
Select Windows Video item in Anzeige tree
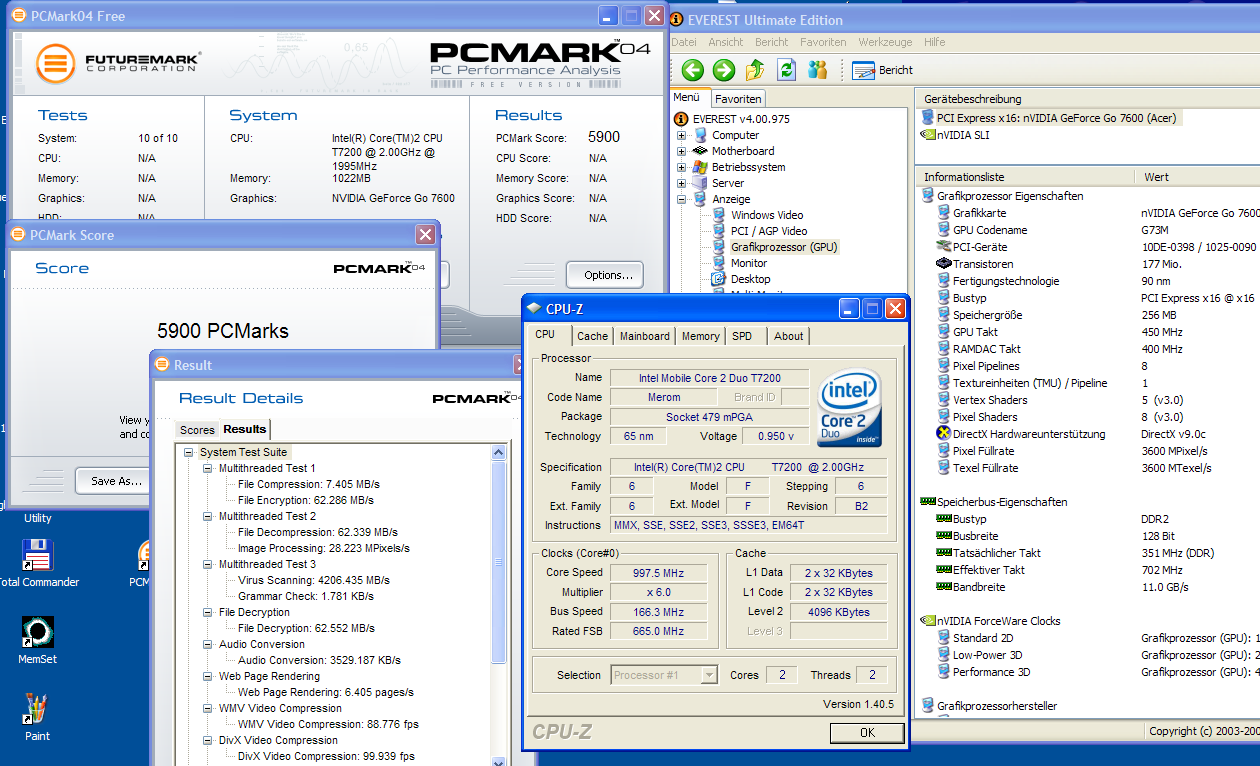(766, 215)
